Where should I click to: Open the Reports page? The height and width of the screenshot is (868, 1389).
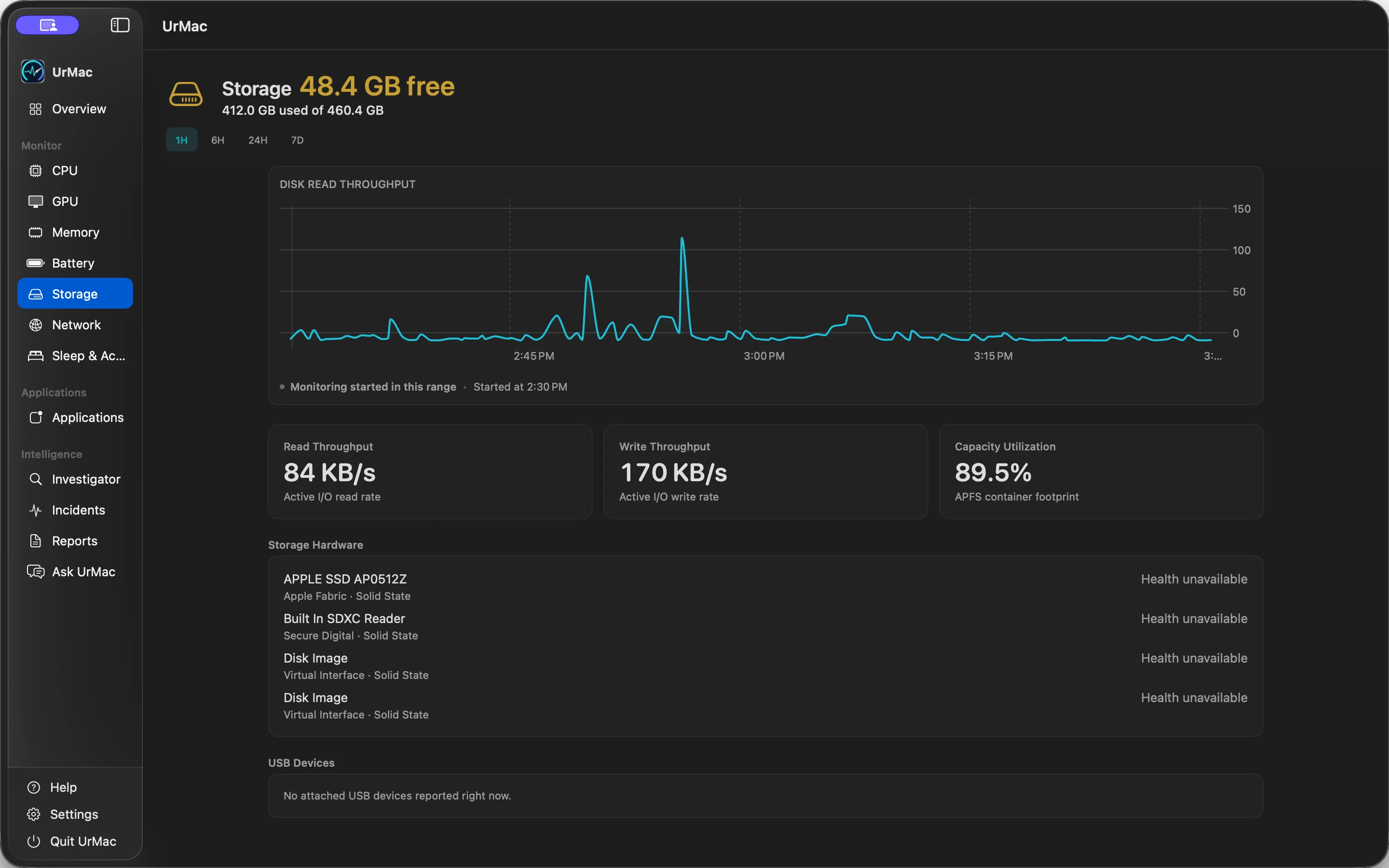75,542
